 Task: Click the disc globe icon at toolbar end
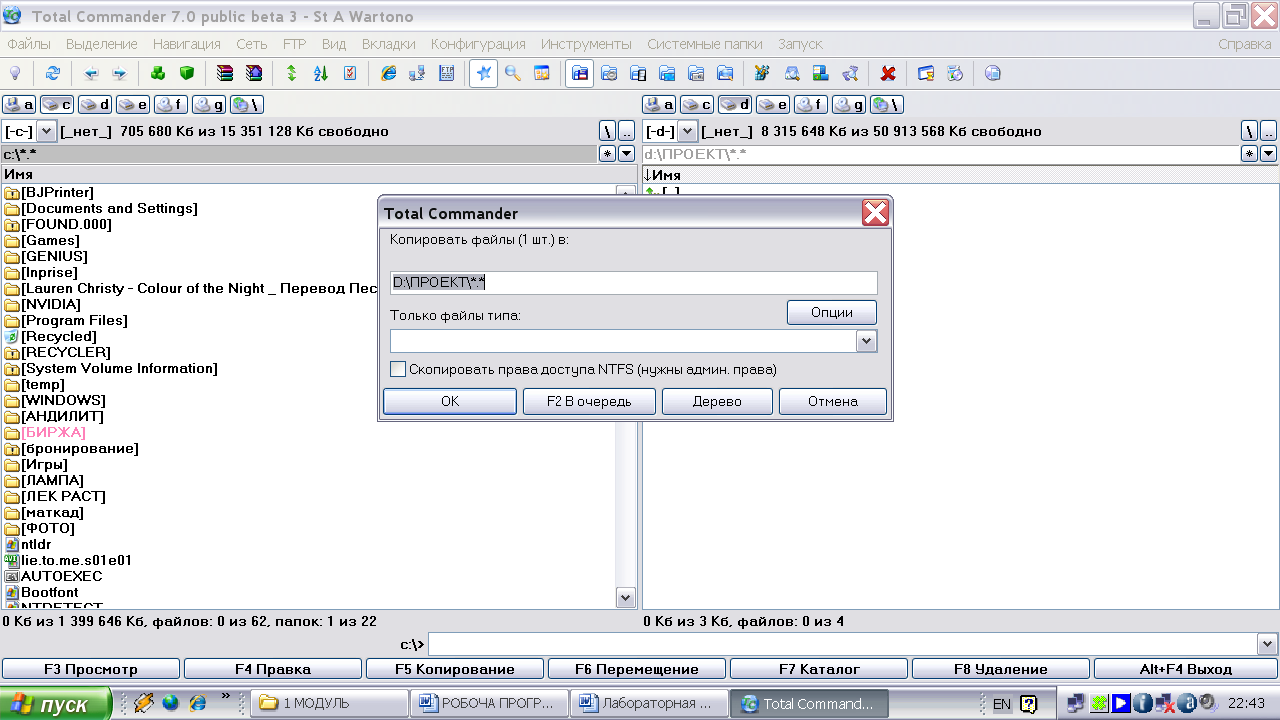992,73
